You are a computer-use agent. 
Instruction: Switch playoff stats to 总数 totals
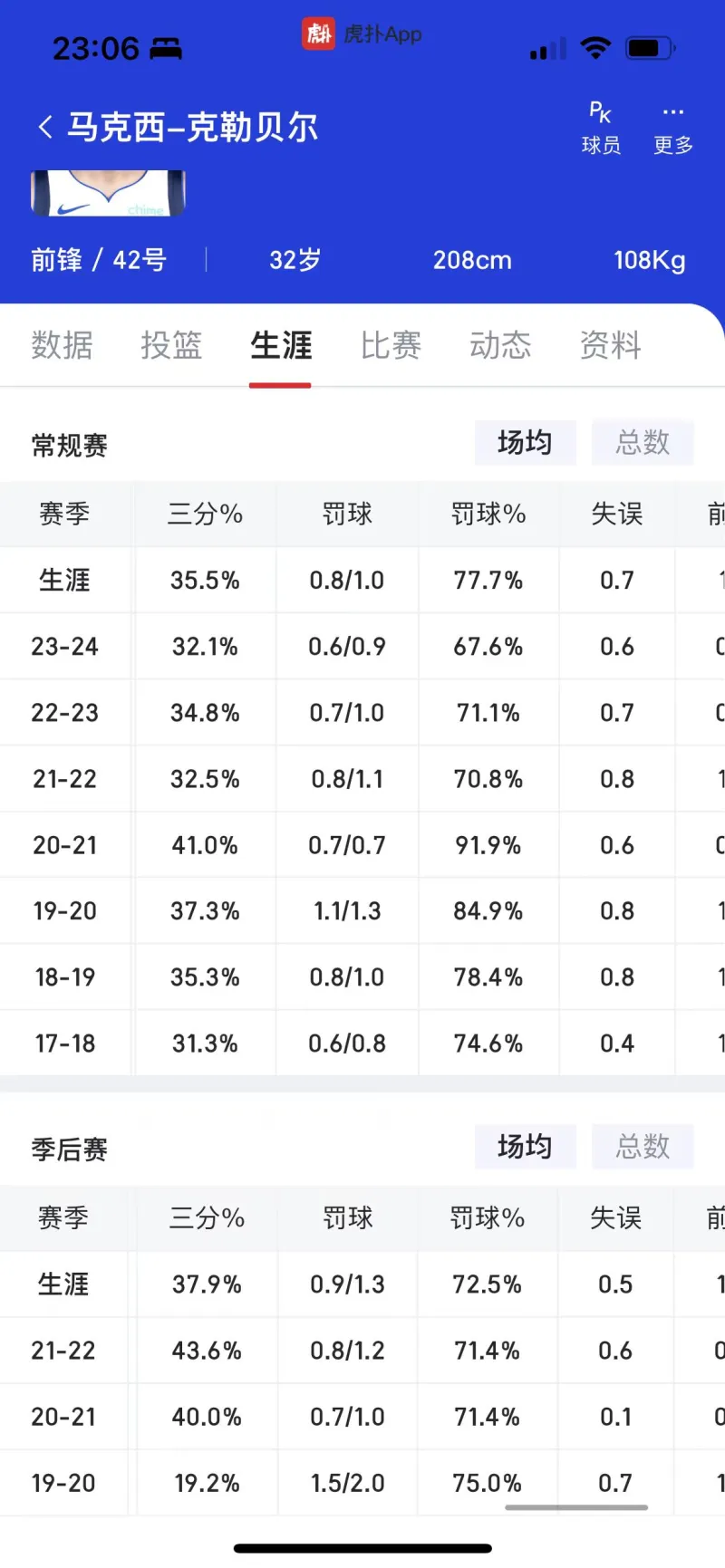pyautogui.click(x=642, y=1147)
